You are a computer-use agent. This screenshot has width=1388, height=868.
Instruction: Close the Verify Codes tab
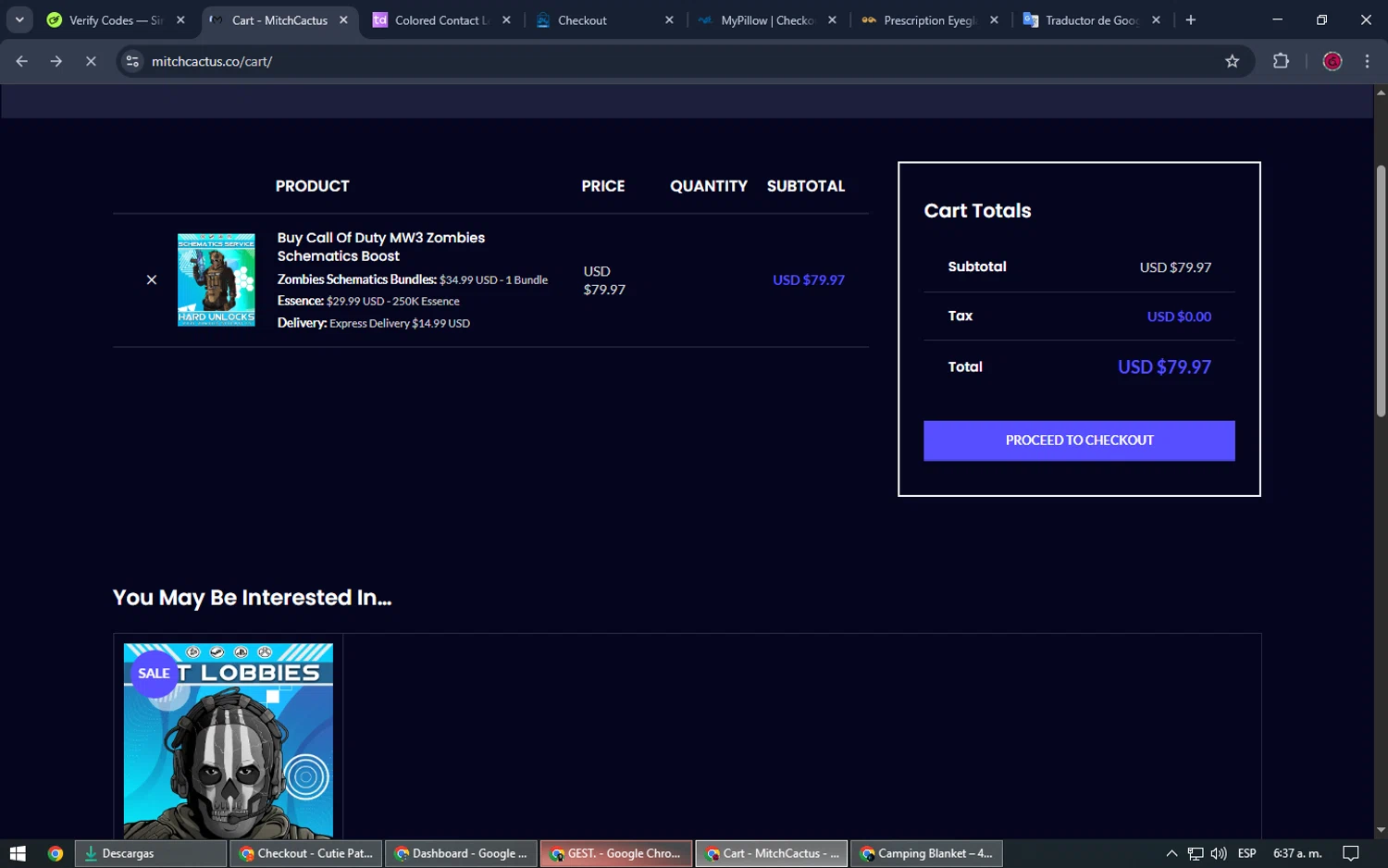pyautogui.click(x=180, y=20)
